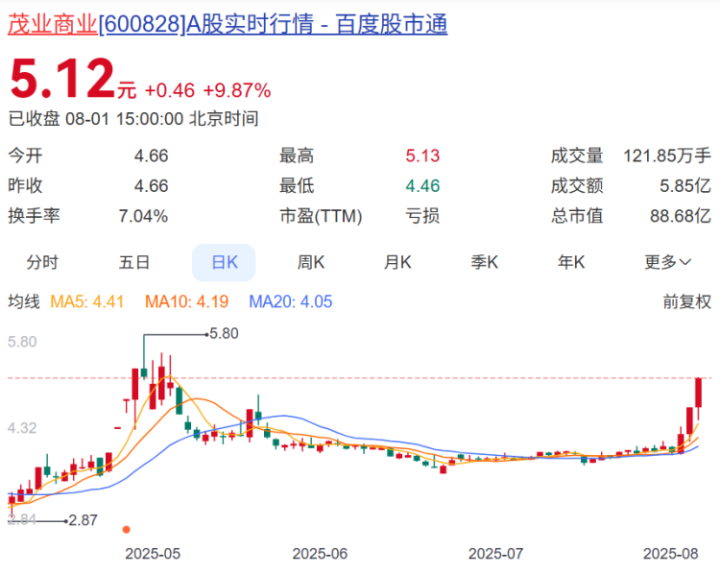Click the MA10: 4.19 indicator label
The width and height of the screenshot is (720, 574).
click(x=187, y=302)
